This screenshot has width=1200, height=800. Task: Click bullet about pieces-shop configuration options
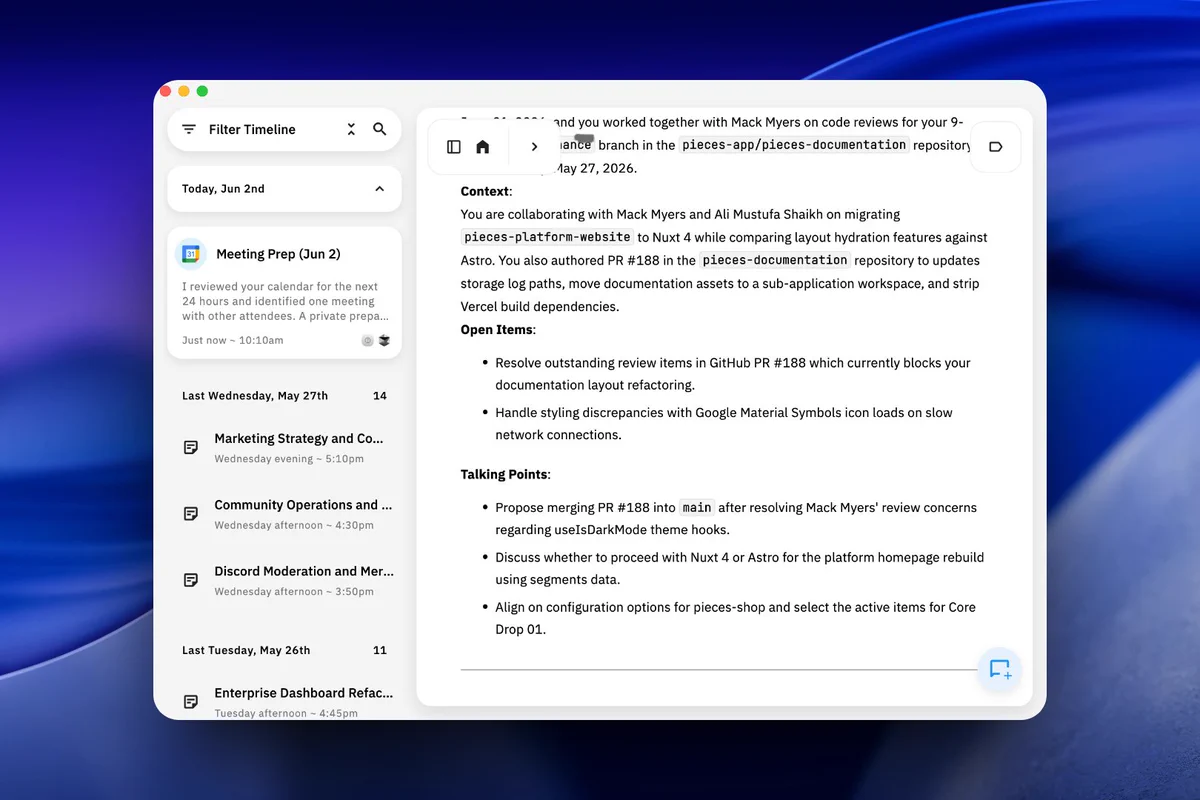[x=736, y=618]
